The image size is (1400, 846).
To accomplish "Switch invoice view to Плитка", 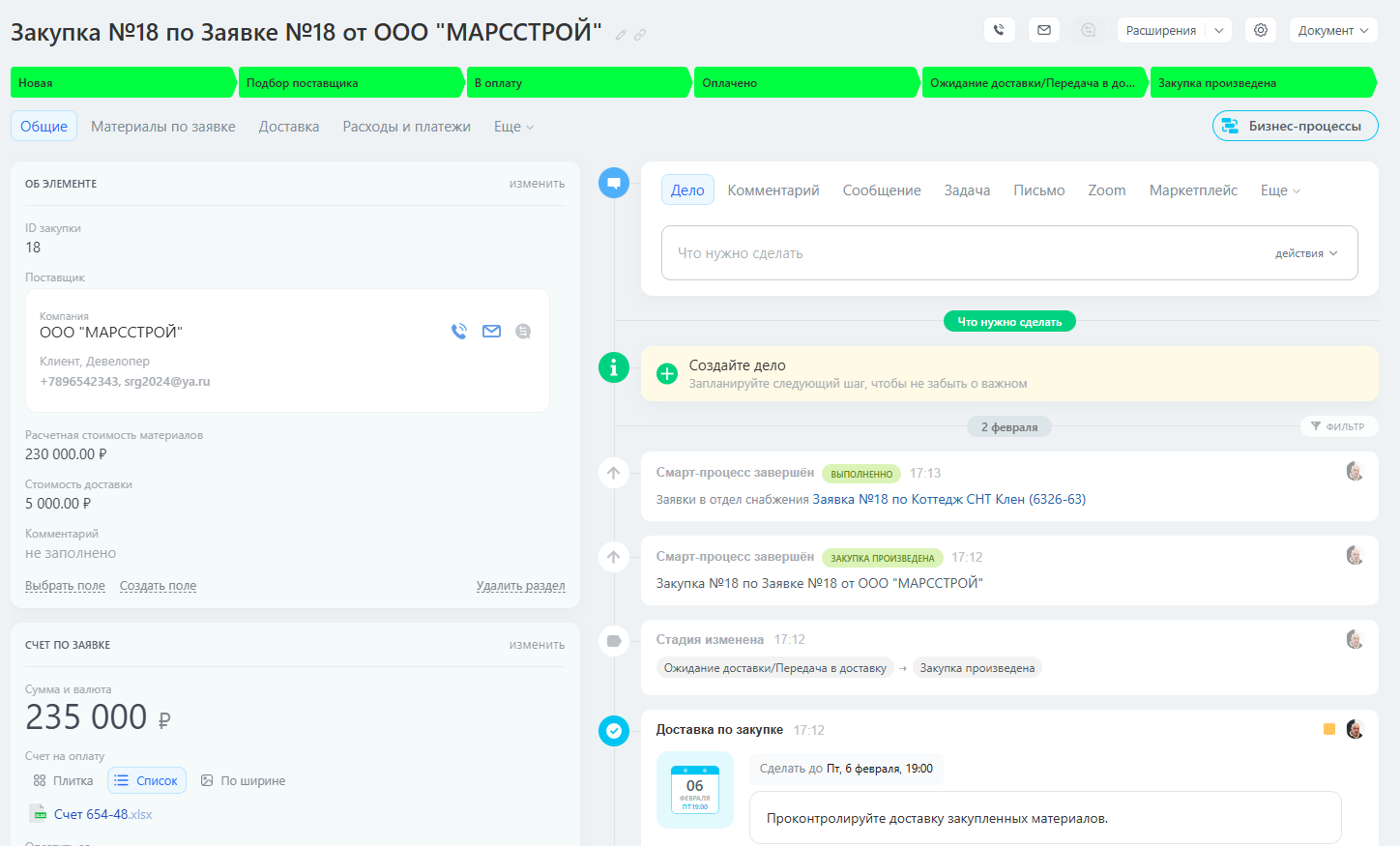I will [64, 781].
